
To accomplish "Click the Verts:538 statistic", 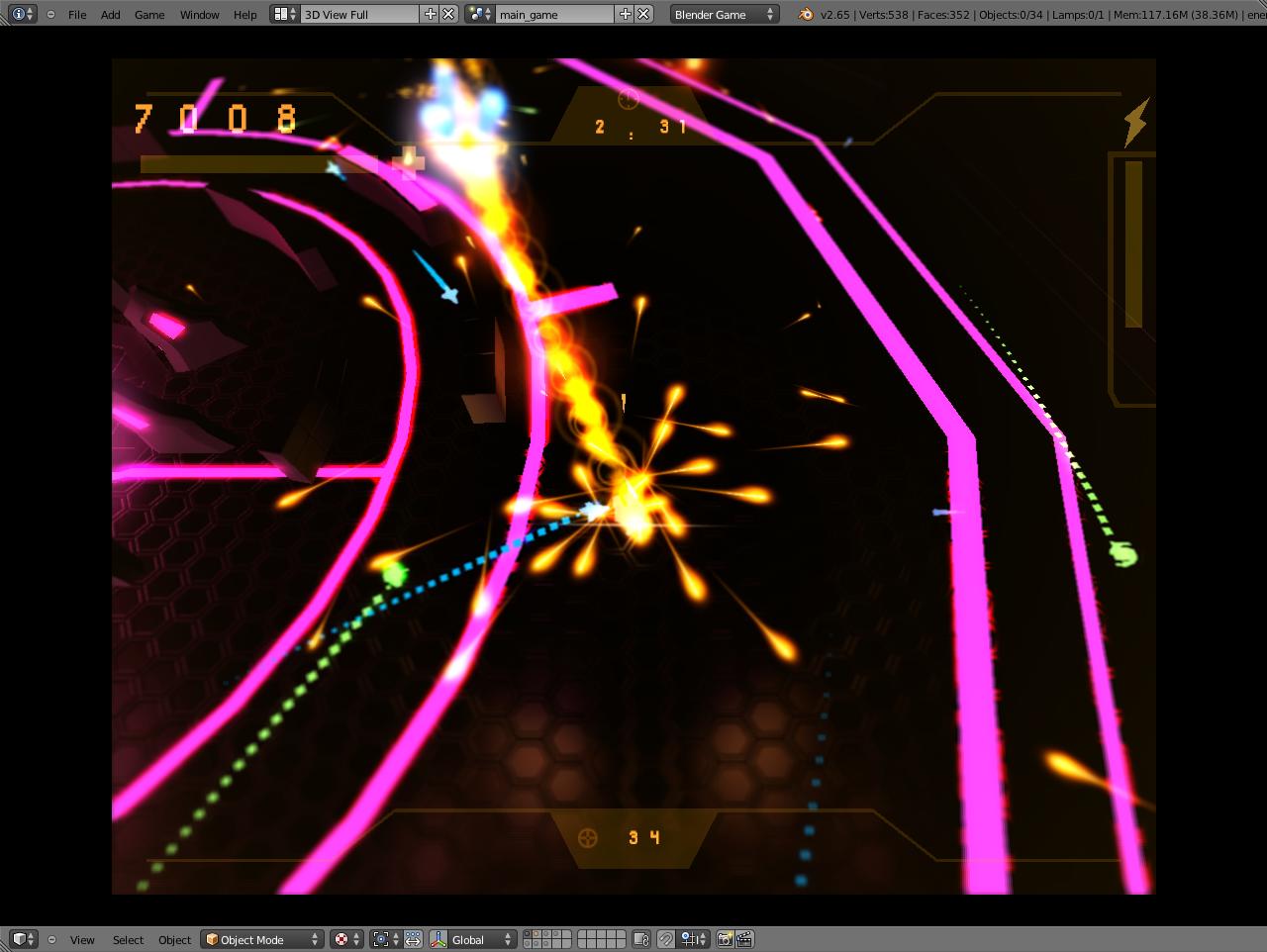I will (884, 15).
